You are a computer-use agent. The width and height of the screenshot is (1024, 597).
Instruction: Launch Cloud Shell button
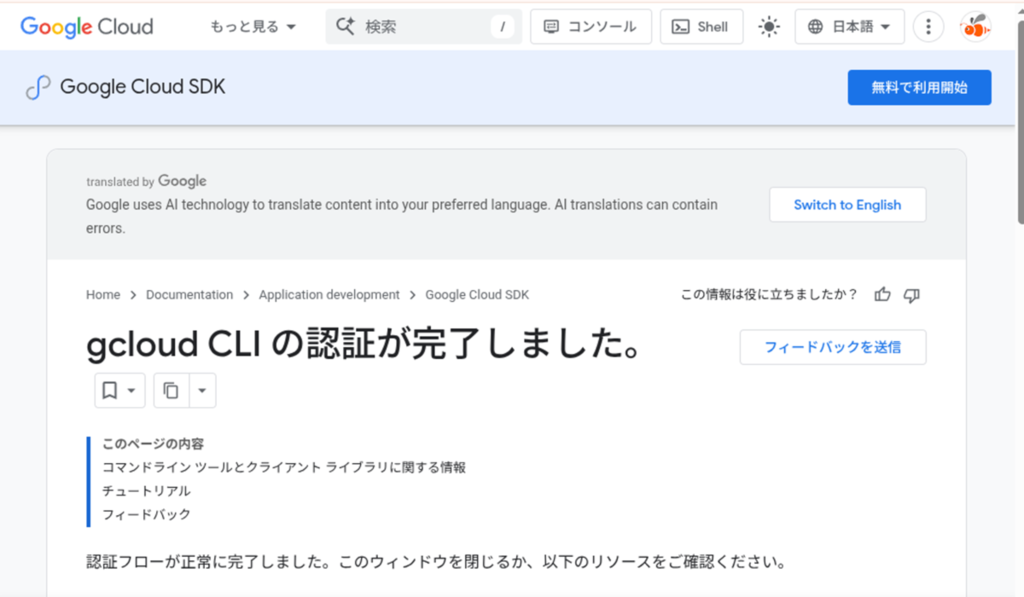701,27
